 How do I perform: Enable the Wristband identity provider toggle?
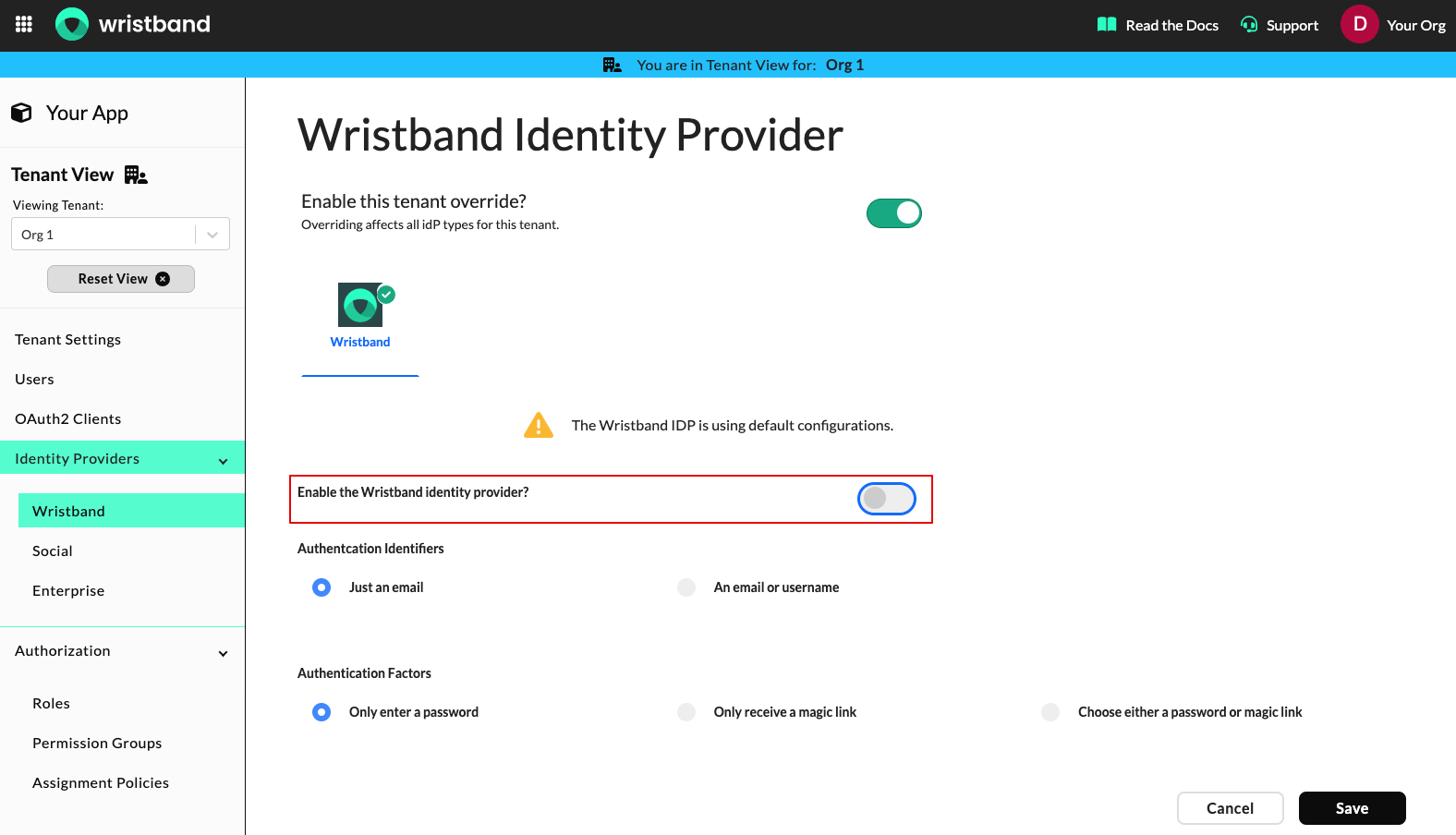(887, 499)
